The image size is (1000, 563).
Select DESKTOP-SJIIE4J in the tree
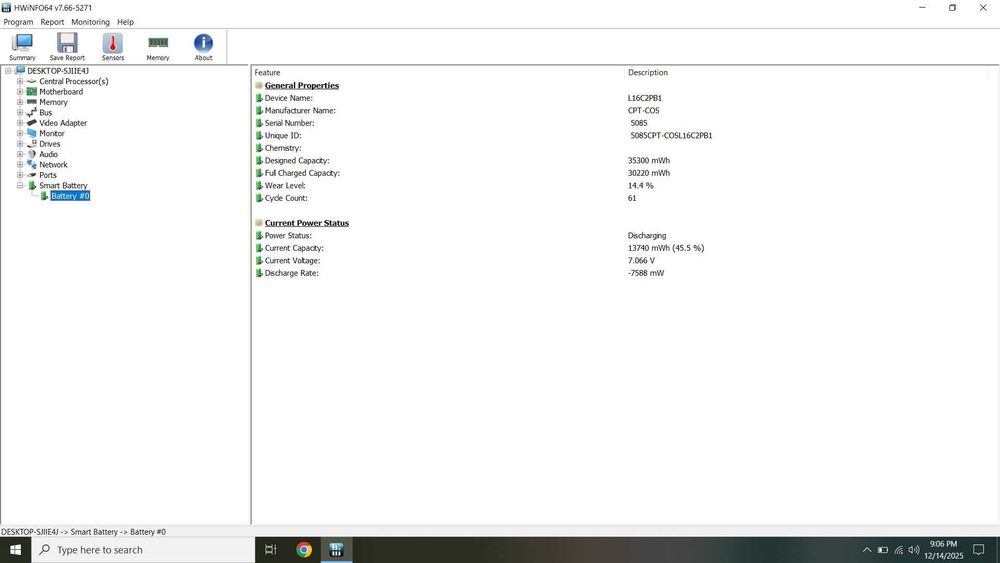tap(58, 71)
